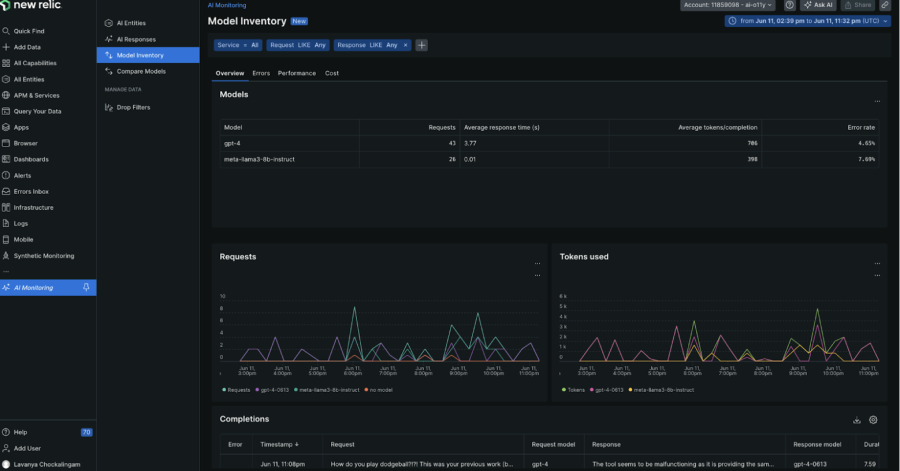This screenshot has height=471, width=900.
Task: Open the Service = All filter
Action: [238, 45]
